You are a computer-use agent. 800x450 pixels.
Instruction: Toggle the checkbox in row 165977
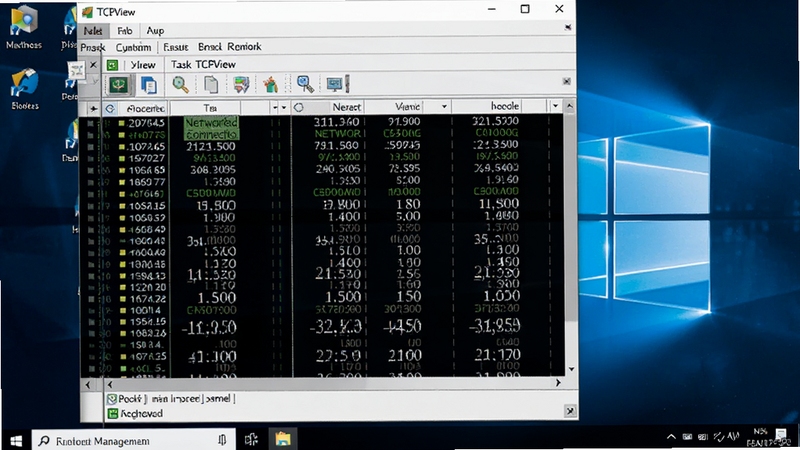click(x=90, y=182)
